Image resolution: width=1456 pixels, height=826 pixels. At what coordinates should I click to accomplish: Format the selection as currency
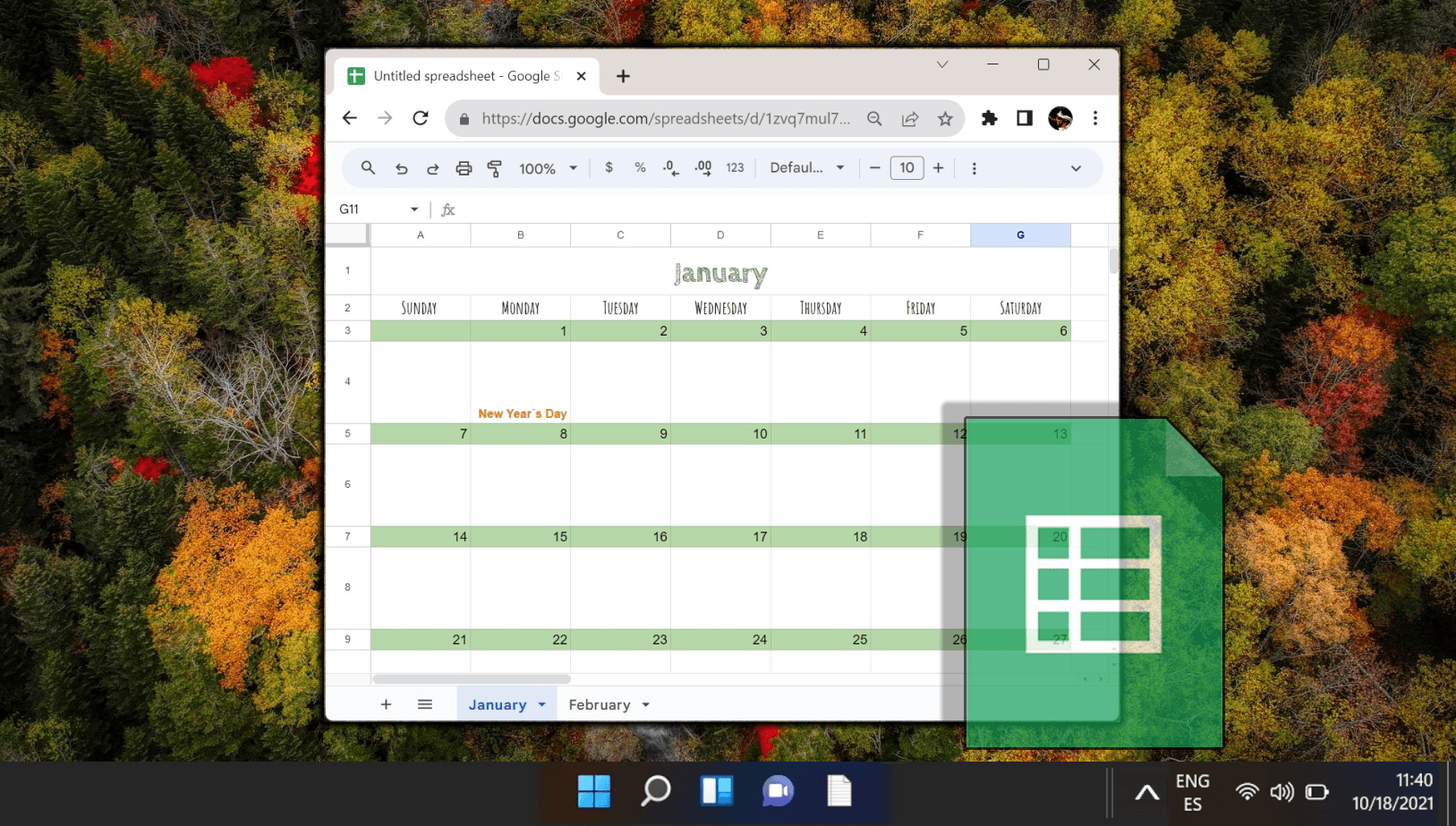coord(609,168)
